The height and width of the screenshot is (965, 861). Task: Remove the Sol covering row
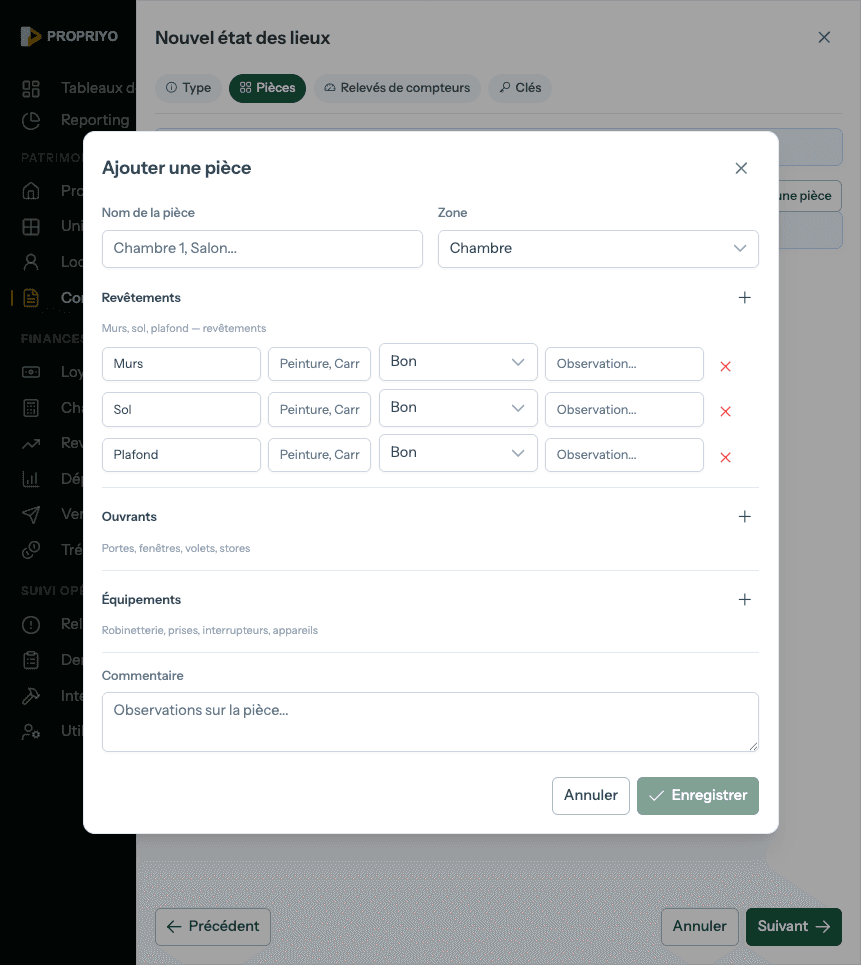click(726, 411)
